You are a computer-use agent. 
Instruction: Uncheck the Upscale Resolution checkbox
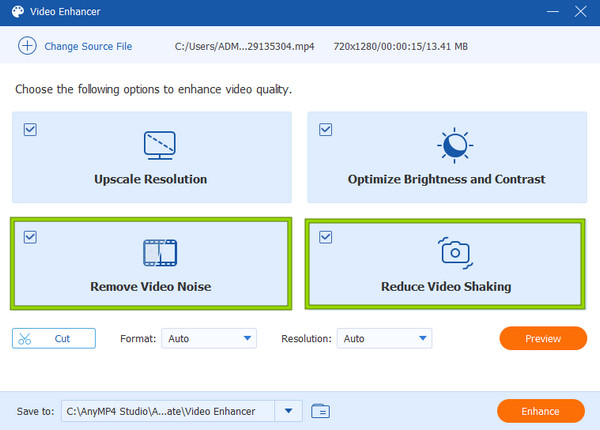30,129
